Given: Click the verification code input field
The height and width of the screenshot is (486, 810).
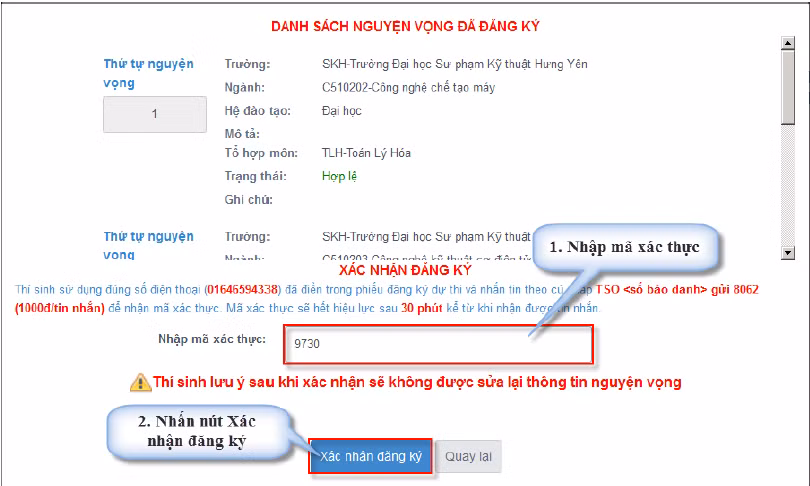Looking at the screenshot, I should point(438,344).
